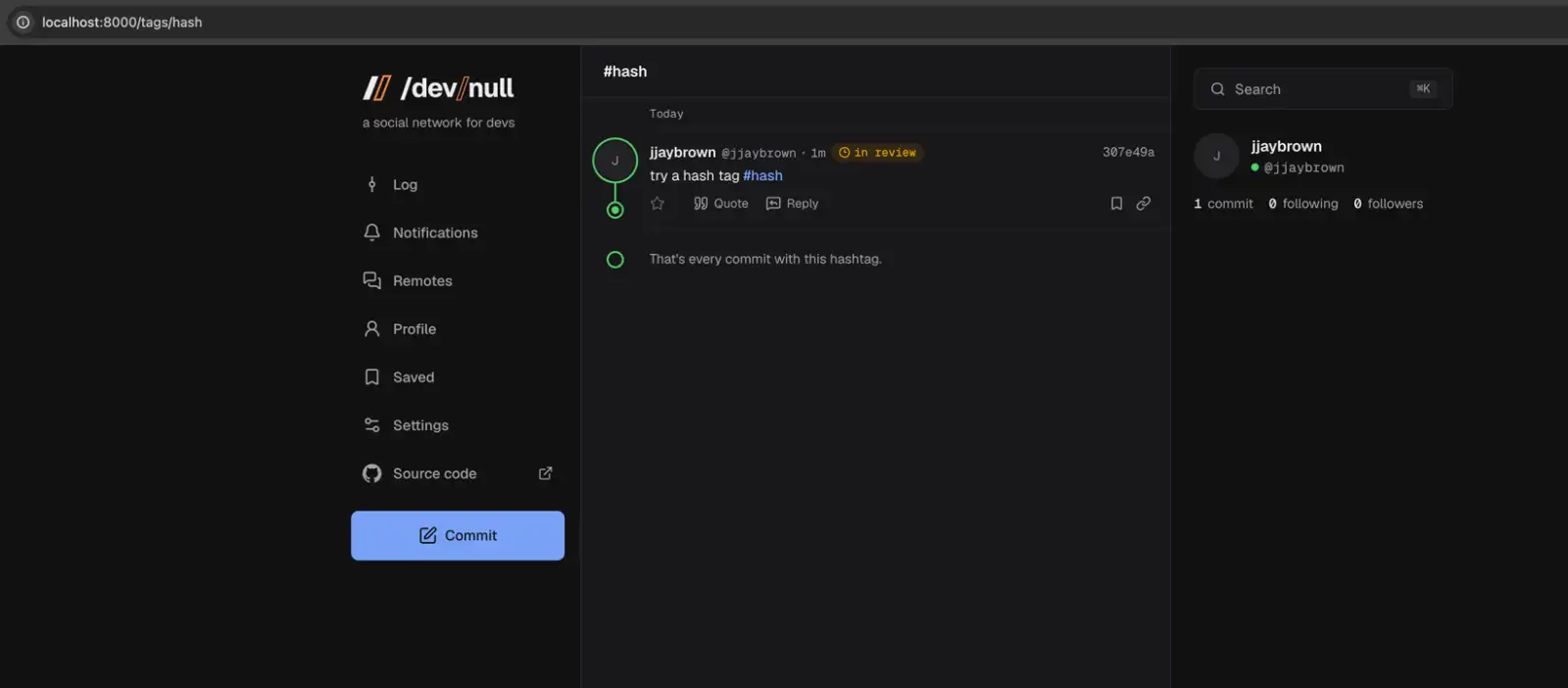
Task: Click the 'in review' status badge
Action: pyautogui.click(x=878, y=153)
